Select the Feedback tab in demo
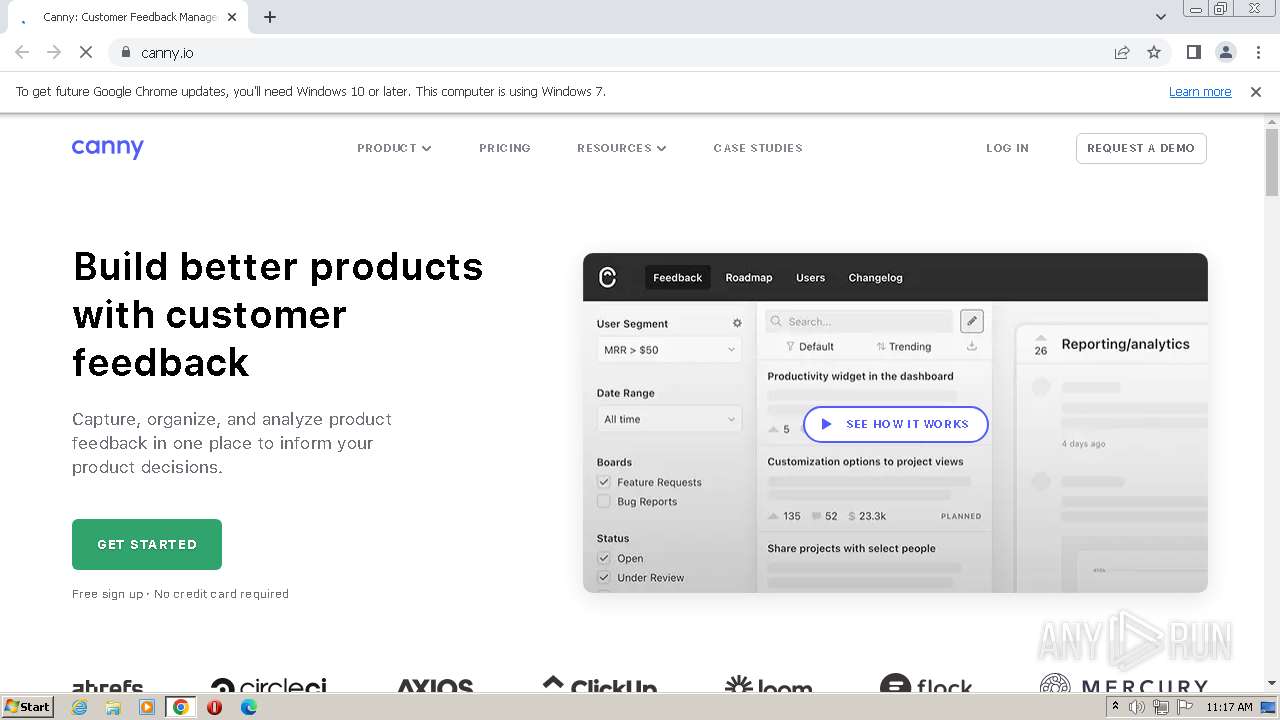1280x720 pixels. tap(678, 278)
